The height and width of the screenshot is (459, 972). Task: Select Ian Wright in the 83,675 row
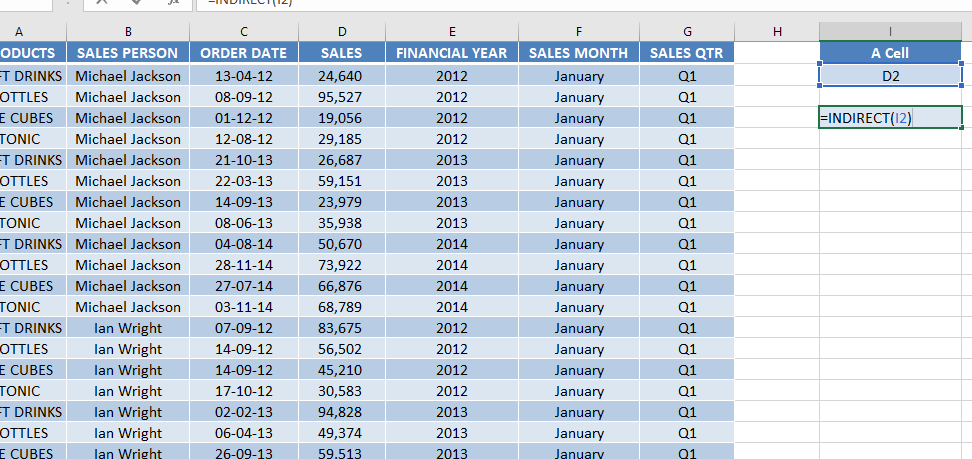coord(128,328)
